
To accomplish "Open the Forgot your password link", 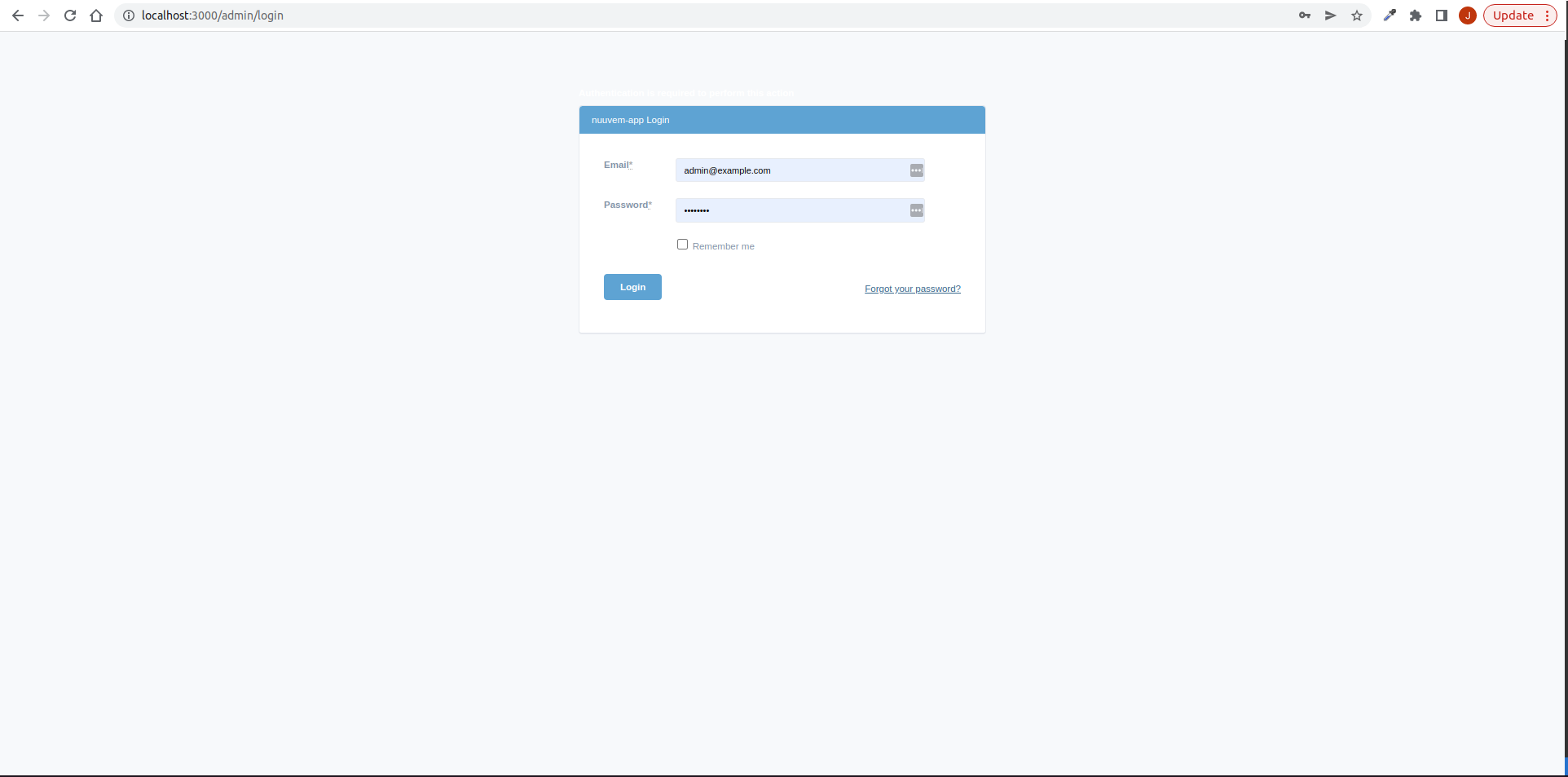I will [912, 288].
